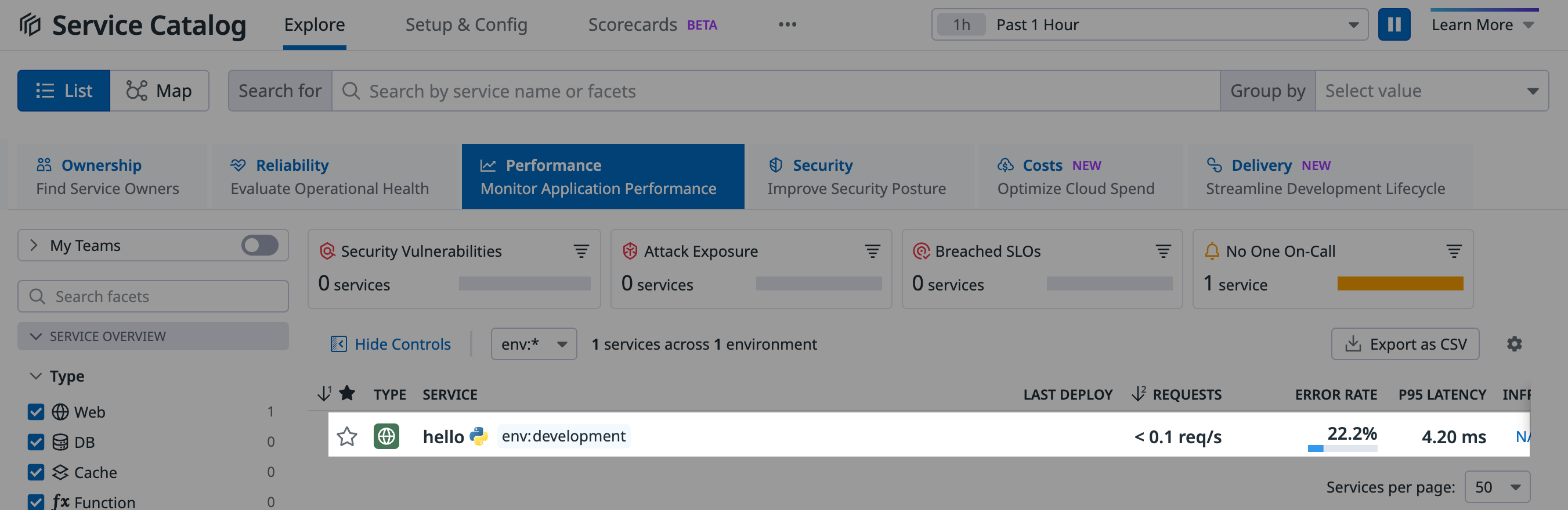
Task: Pause live updates with the pause button
Action: pos(1394,25)
